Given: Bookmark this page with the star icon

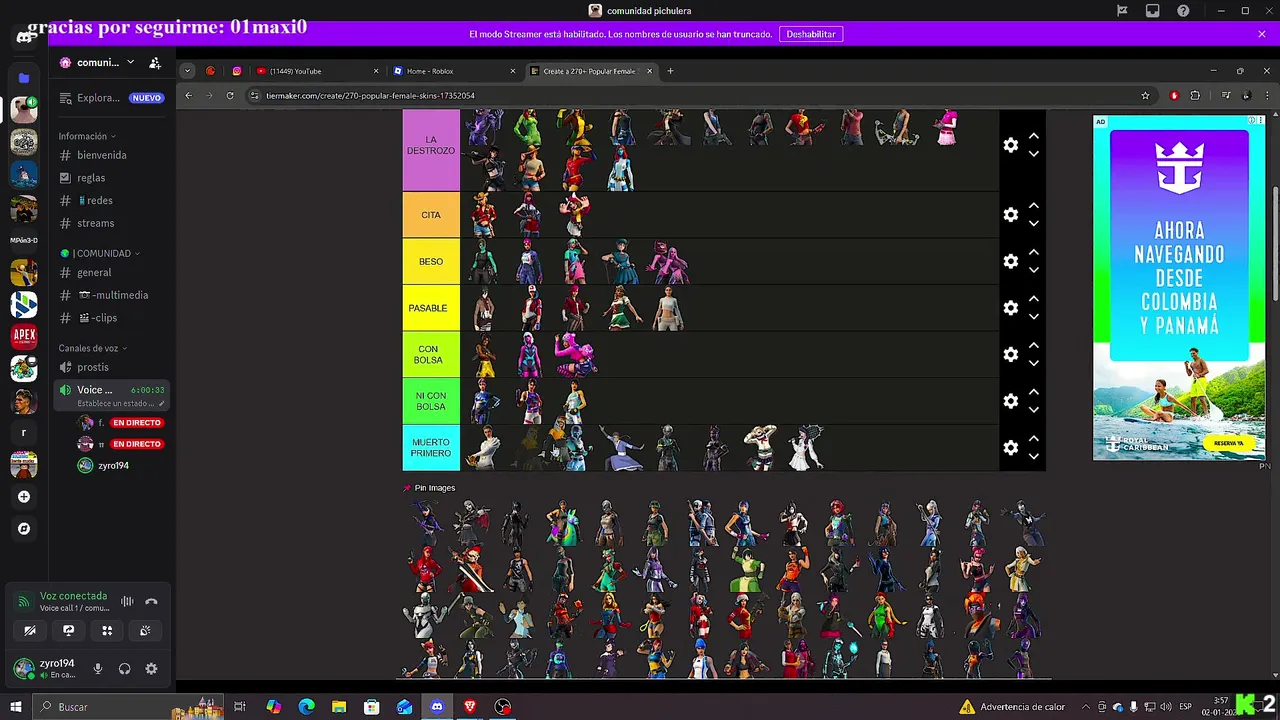Looking at the screenshot, I should [x=1145, y=96].
